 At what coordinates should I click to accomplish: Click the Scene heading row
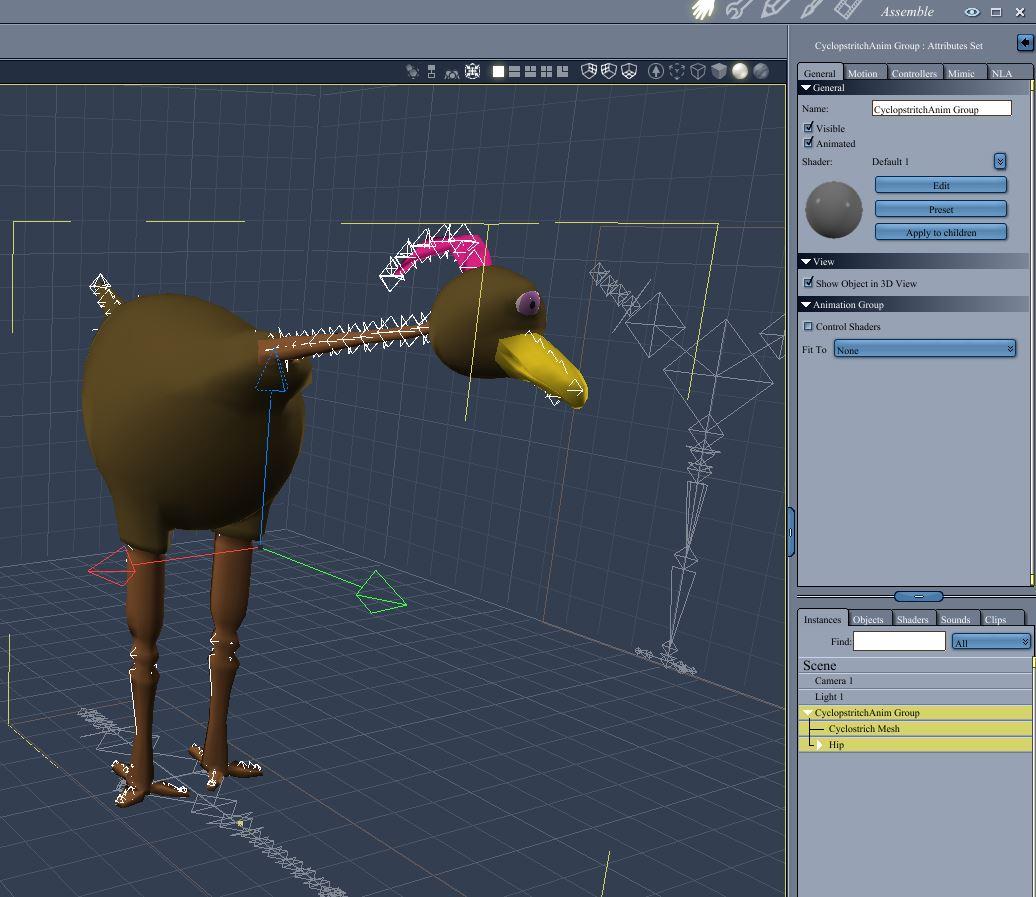915,665
